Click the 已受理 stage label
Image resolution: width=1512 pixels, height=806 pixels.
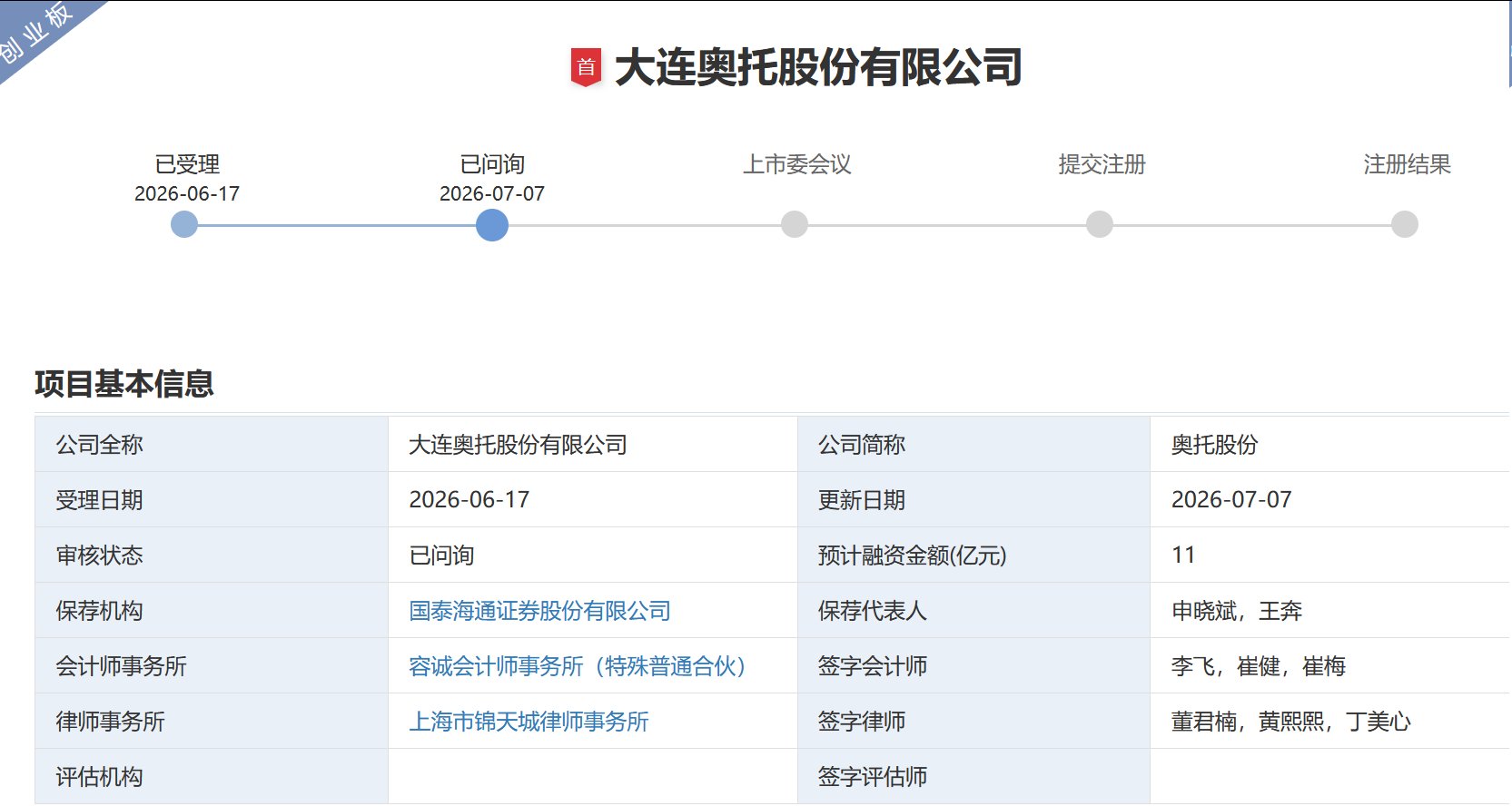[x=187, y=164]
